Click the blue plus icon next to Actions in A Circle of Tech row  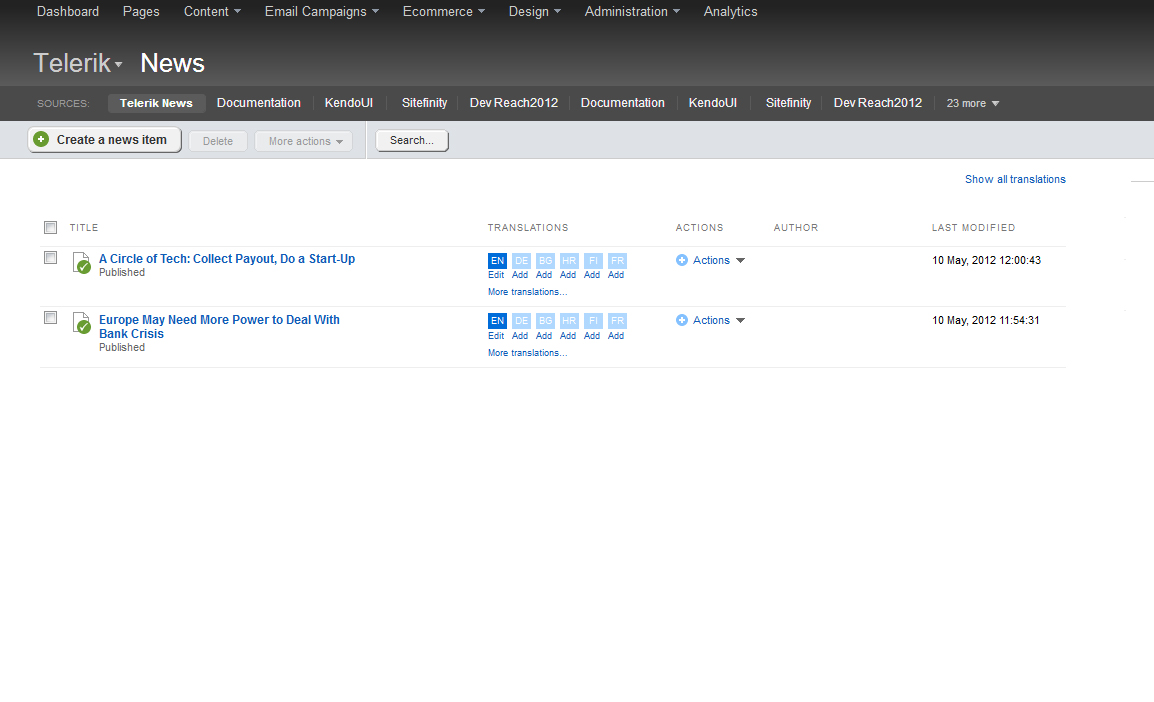pos(682,260)
